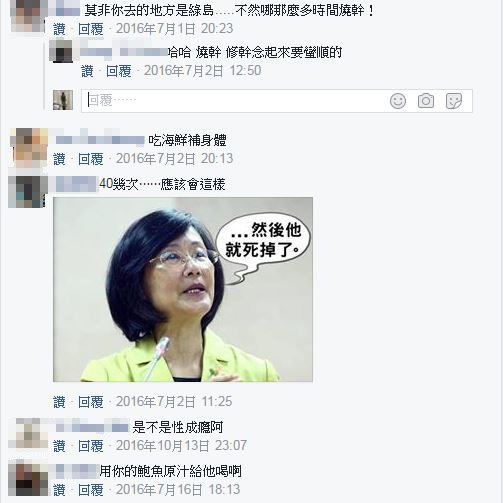Open the avatar of the 吃海鮮補身體 commenter
Image resolution: width=503 pixels, height=503 pixels.
[29, 148]
